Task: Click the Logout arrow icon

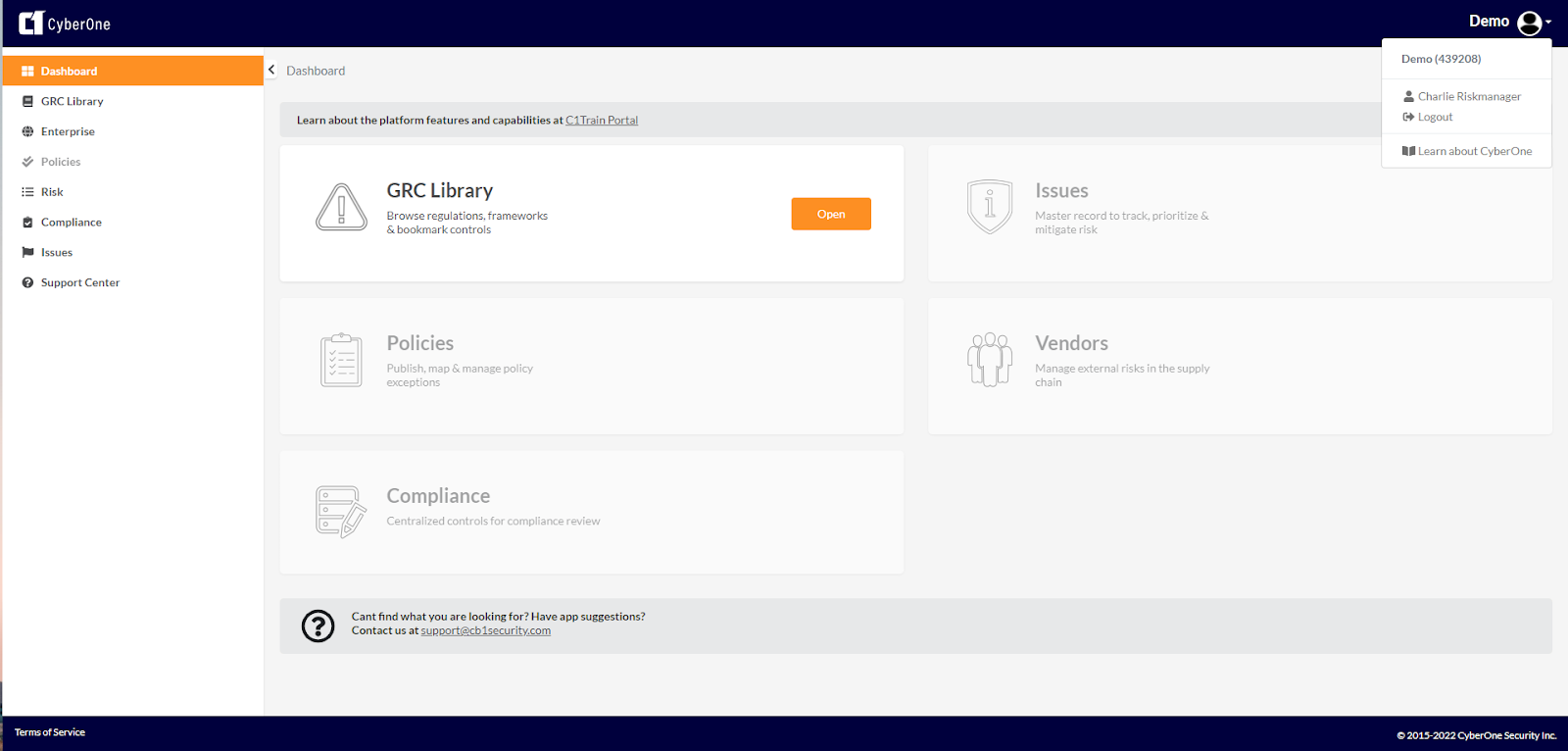Action: coord(1408,117)
